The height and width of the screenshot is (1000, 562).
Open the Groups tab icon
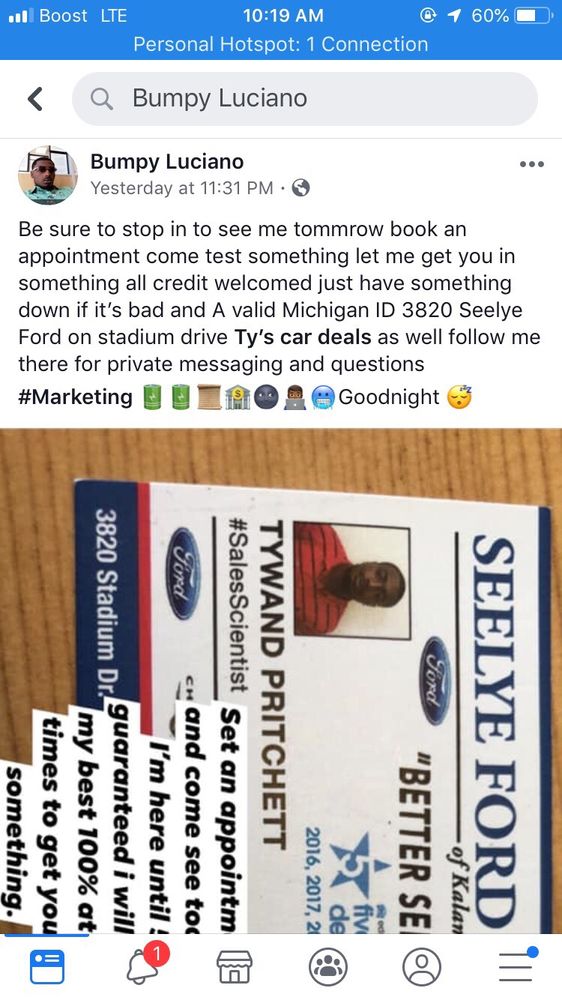(x=328, y=967)
